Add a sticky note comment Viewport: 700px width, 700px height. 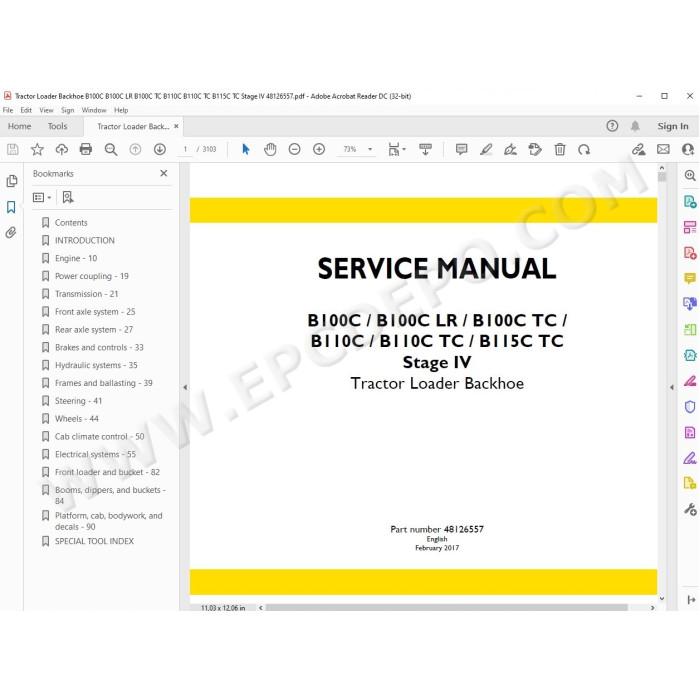pyautogui.click(x=462, y=149)
